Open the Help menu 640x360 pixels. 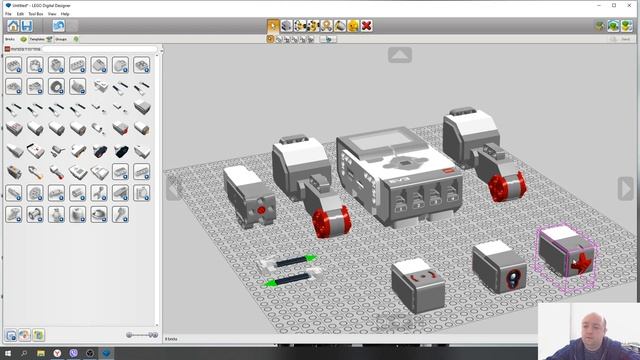point(65,14)
